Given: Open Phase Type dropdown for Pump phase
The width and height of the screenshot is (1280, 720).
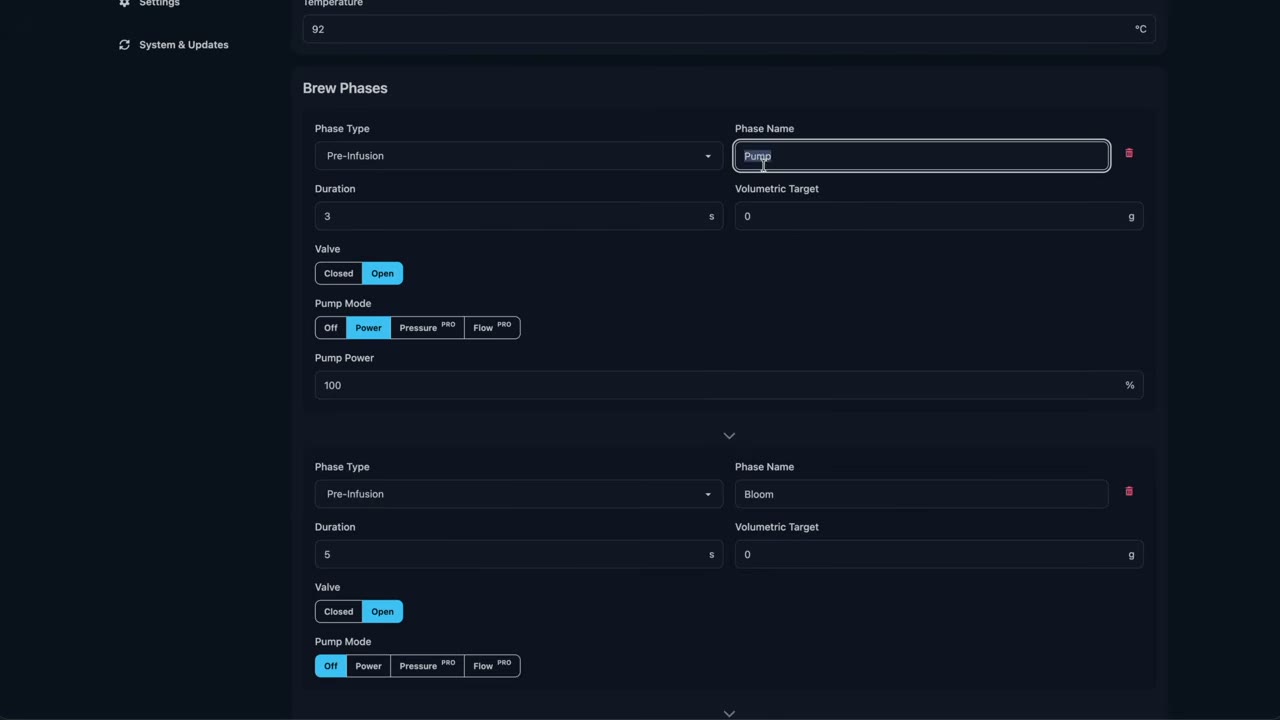Looking at the screenshot, I should tap(519, 156).
